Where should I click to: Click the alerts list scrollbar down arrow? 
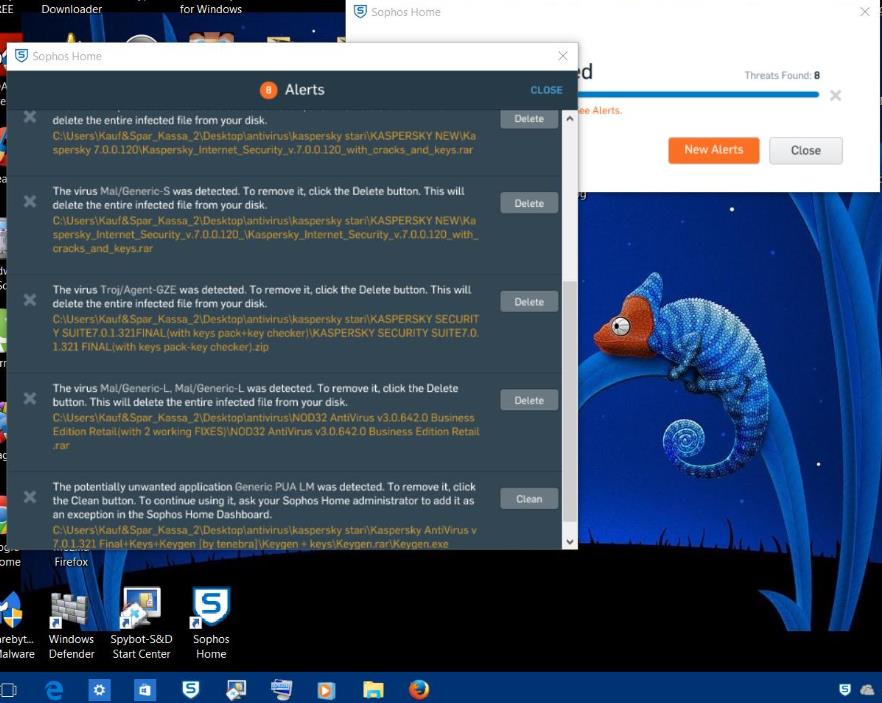(x=569, y=542)
